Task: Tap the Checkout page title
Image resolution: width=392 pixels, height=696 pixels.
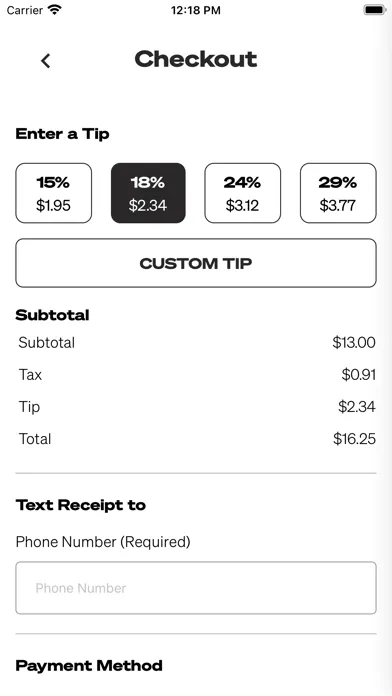Action: [x=196, y=59]
